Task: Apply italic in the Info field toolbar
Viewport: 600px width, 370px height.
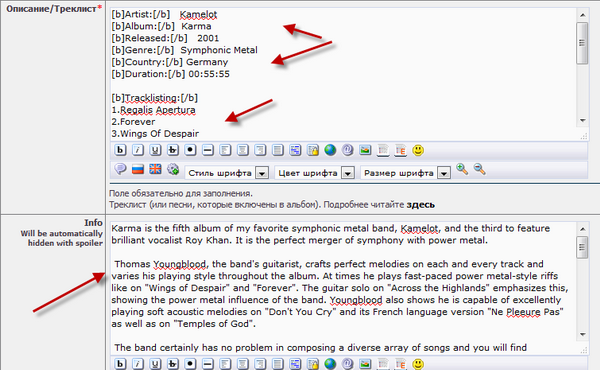Action: [138, 363]
